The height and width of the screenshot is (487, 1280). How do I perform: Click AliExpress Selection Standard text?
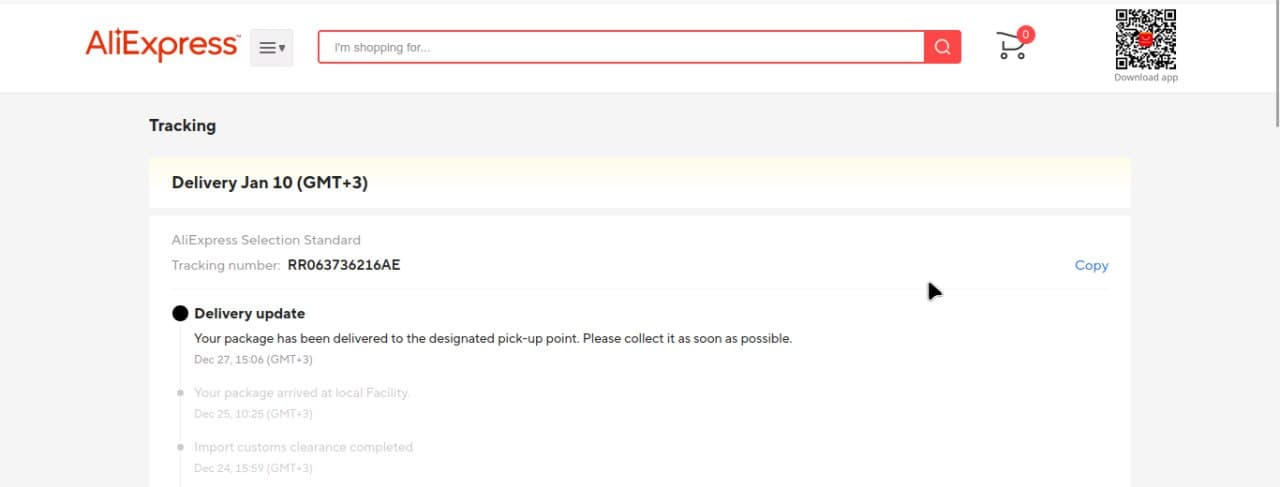(x=266, y=240)
